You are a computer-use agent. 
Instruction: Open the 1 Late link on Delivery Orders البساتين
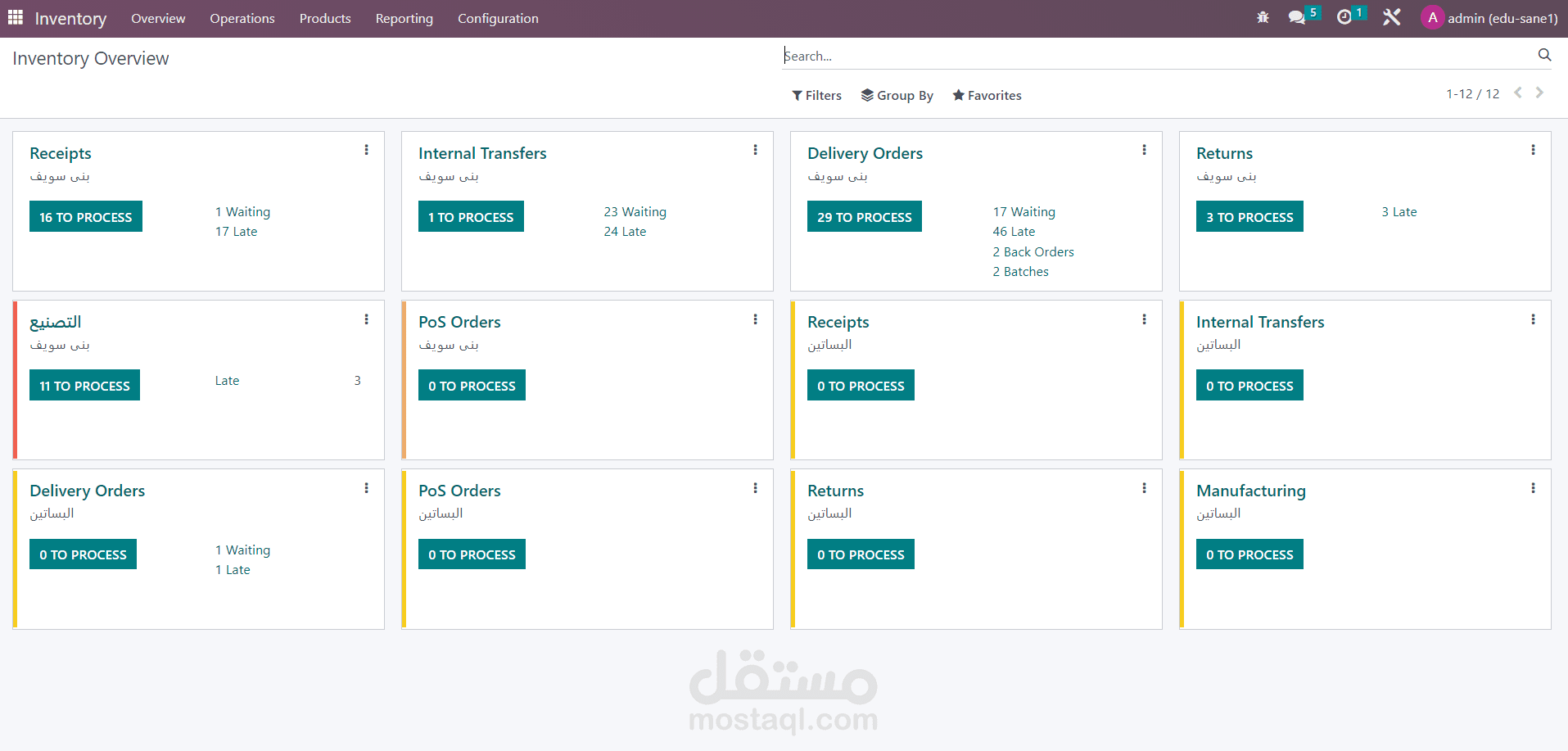point(233,570)
